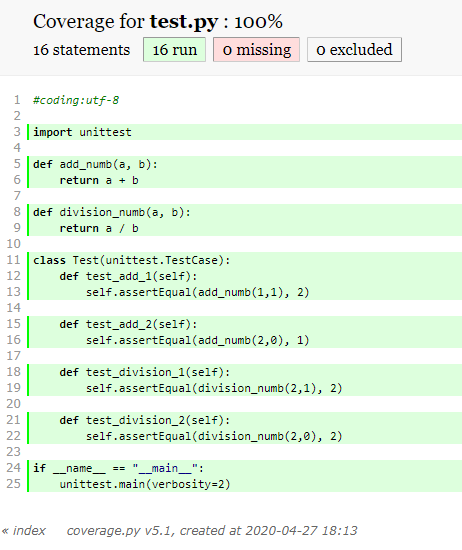Click the 'def test_division_1(self):' line
The image size is (462, 550).
[x=245, y=372]
